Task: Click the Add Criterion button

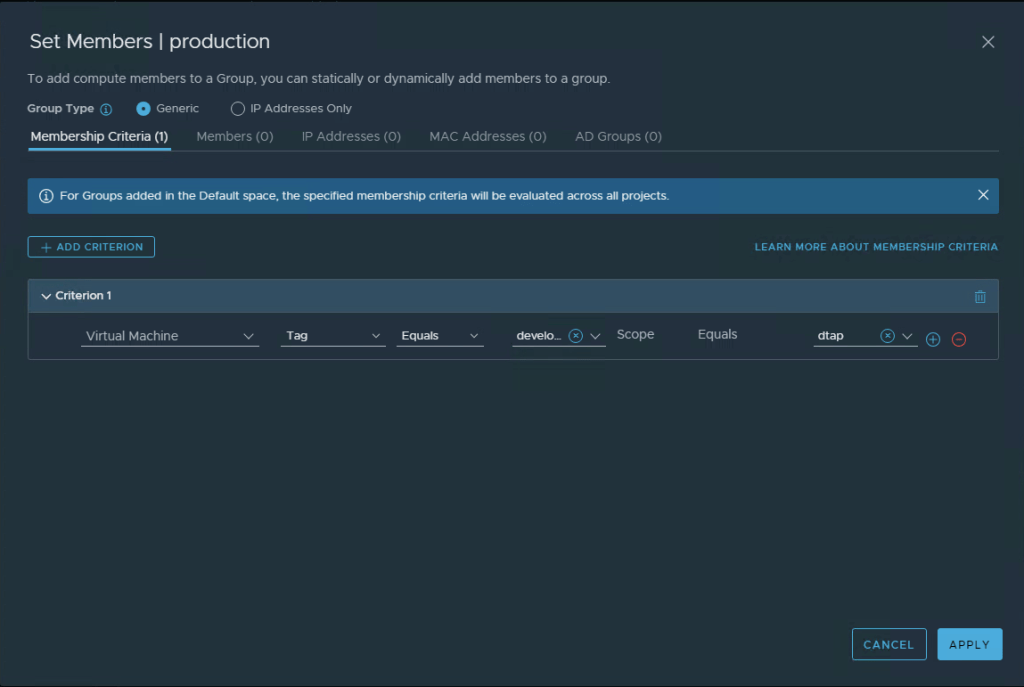Action: [x=91, y=247]
